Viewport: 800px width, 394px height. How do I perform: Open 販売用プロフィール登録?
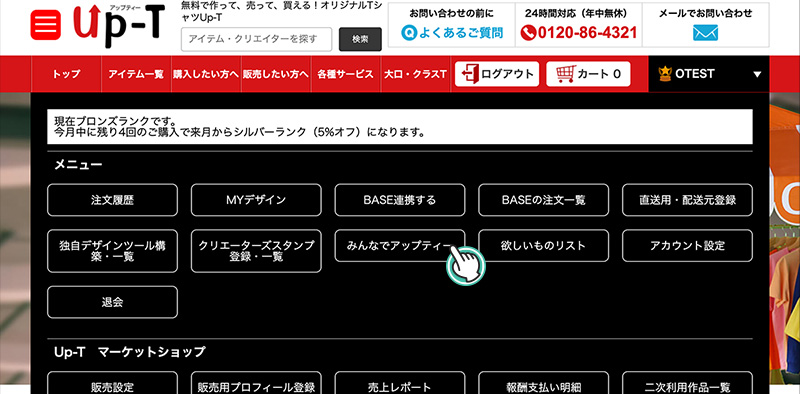pyautogui.click(x=256, y=383)
